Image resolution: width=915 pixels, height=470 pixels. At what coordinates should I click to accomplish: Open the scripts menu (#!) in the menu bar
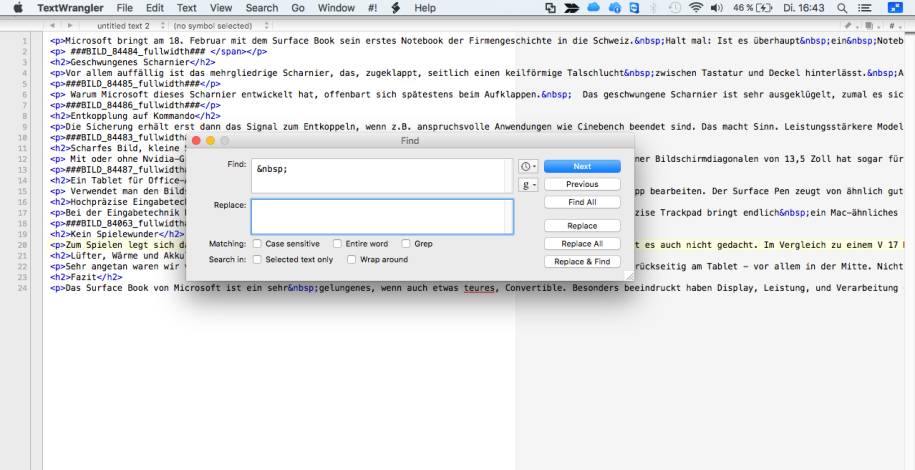372,8
